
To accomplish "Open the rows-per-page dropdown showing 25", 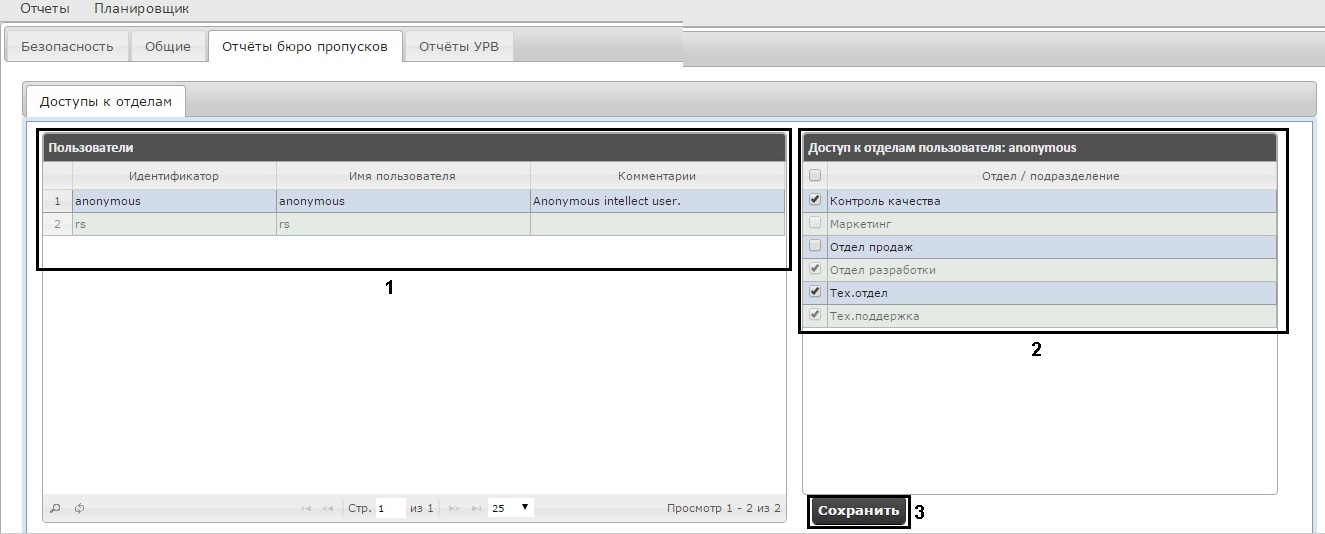I will coord(510,508).
